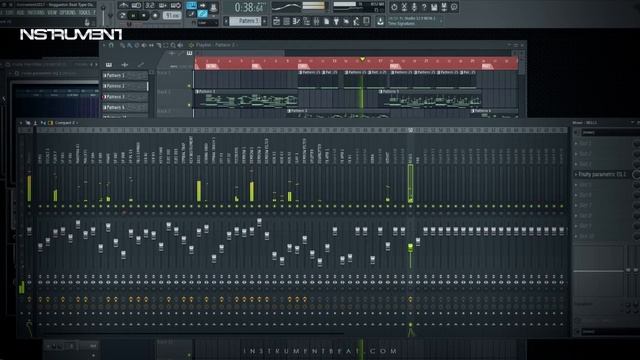The width and height of the screenshot is (640, 360).
Task: Toggle pattern/song mode button
Action: point(123,16)
